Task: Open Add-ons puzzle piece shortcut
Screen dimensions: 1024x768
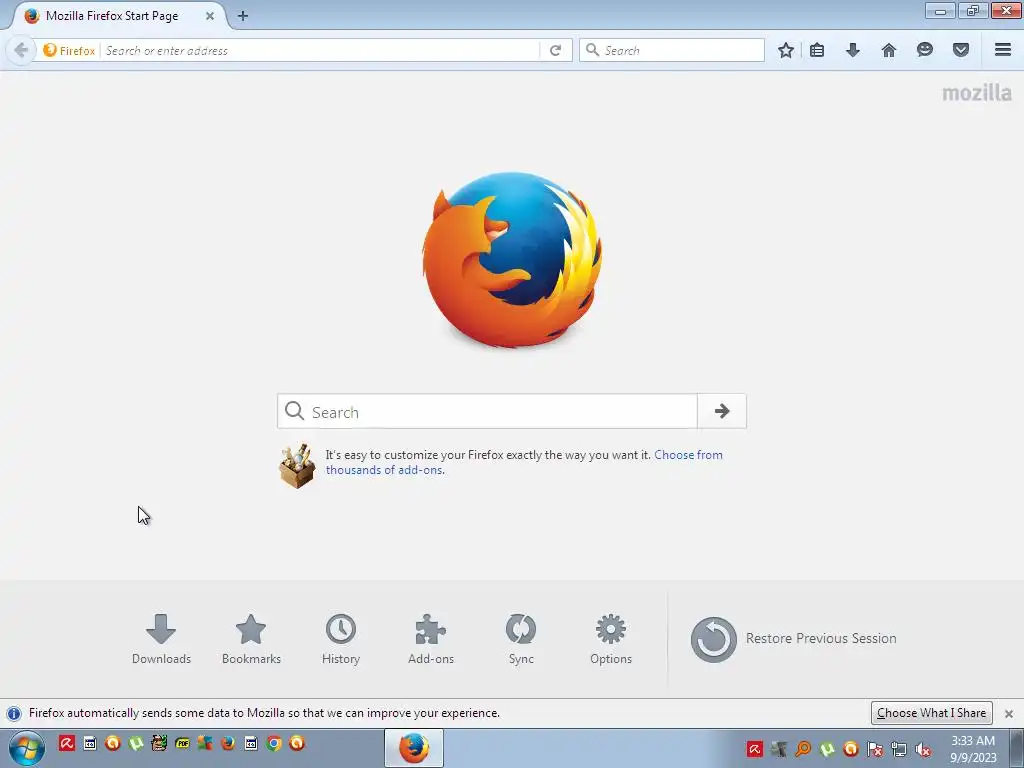Action: click(431, 639)
